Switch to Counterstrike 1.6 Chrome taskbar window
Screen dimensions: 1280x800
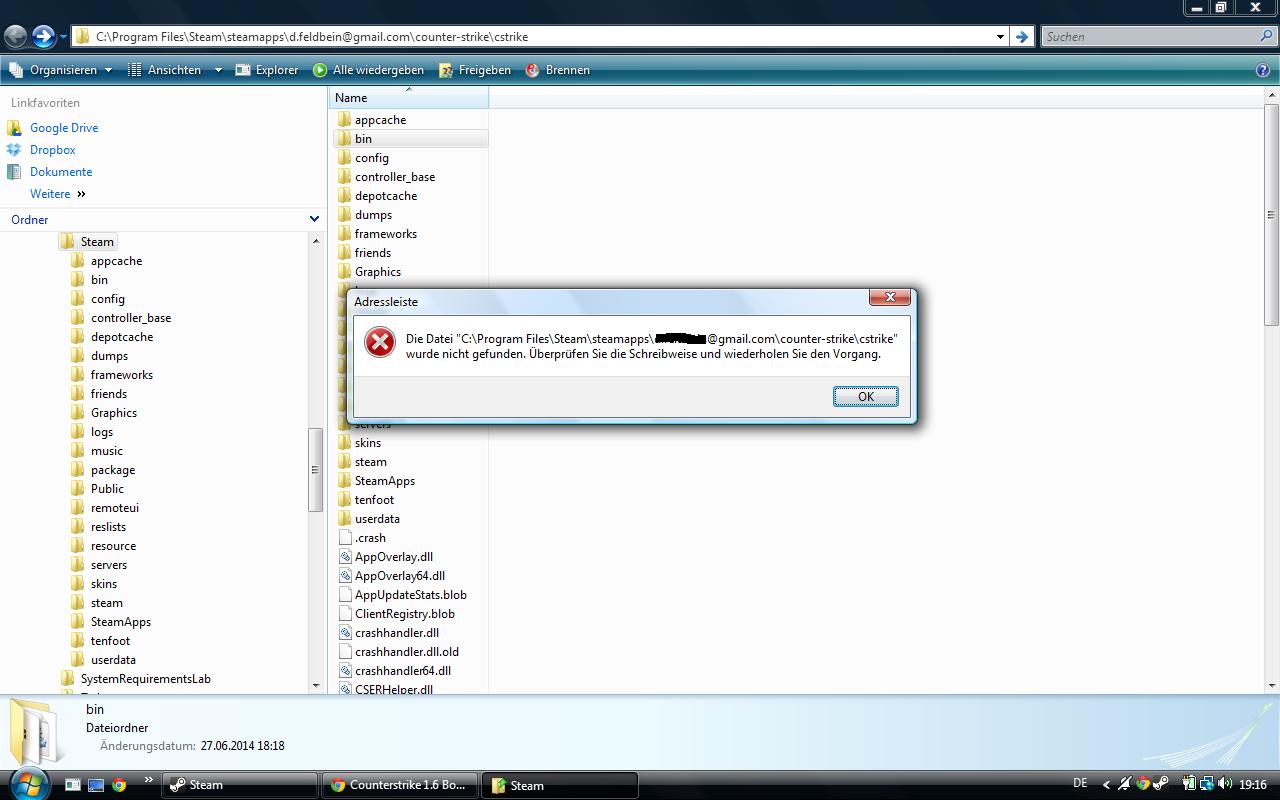pos(400,785)
